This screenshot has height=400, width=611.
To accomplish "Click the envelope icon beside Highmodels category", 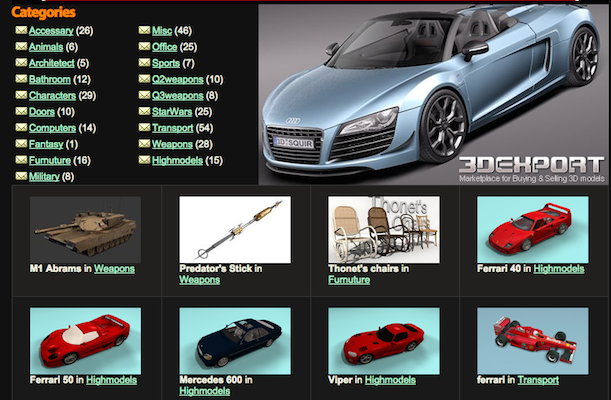I will (x=144, y=160).
